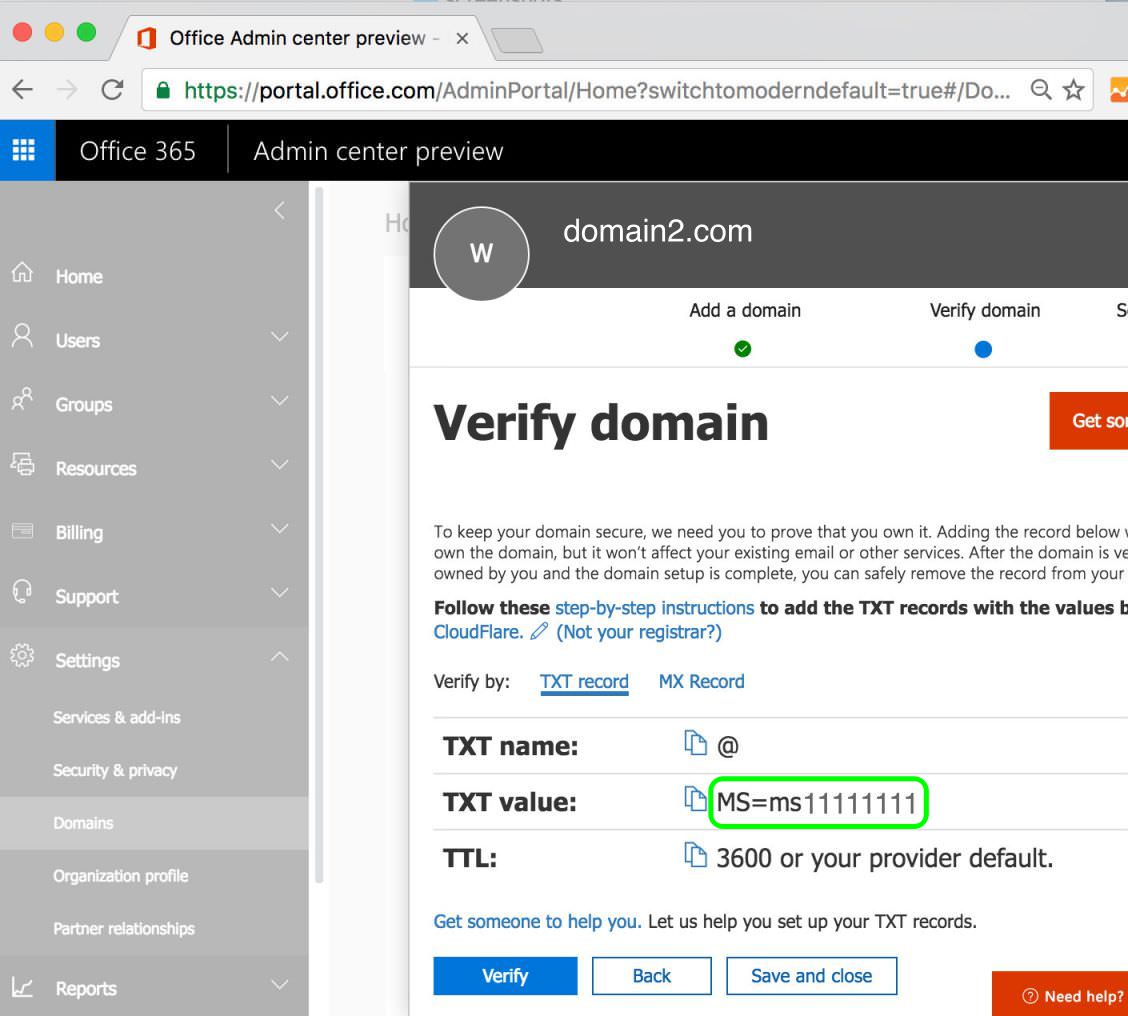The height and width of the screenshot is (1016, 1128).
Task: Bookmark this page with the star icon
Action: (1074, 90)
